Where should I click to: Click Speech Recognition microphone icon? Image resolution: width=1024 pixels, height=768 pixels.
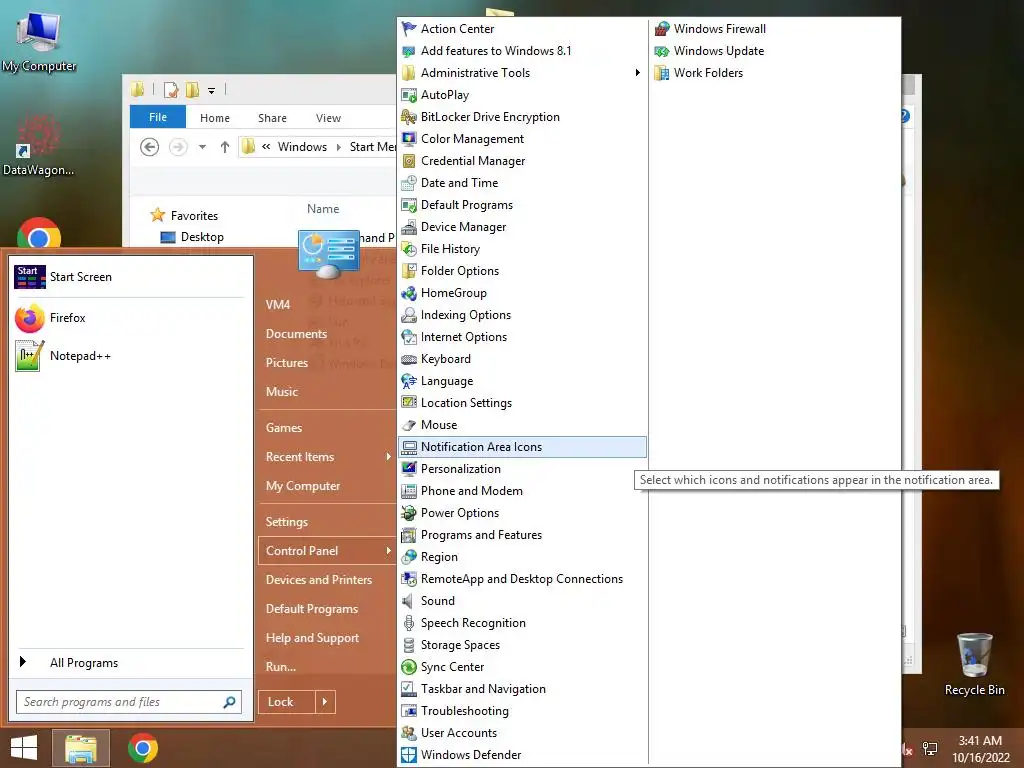[409, 623]
